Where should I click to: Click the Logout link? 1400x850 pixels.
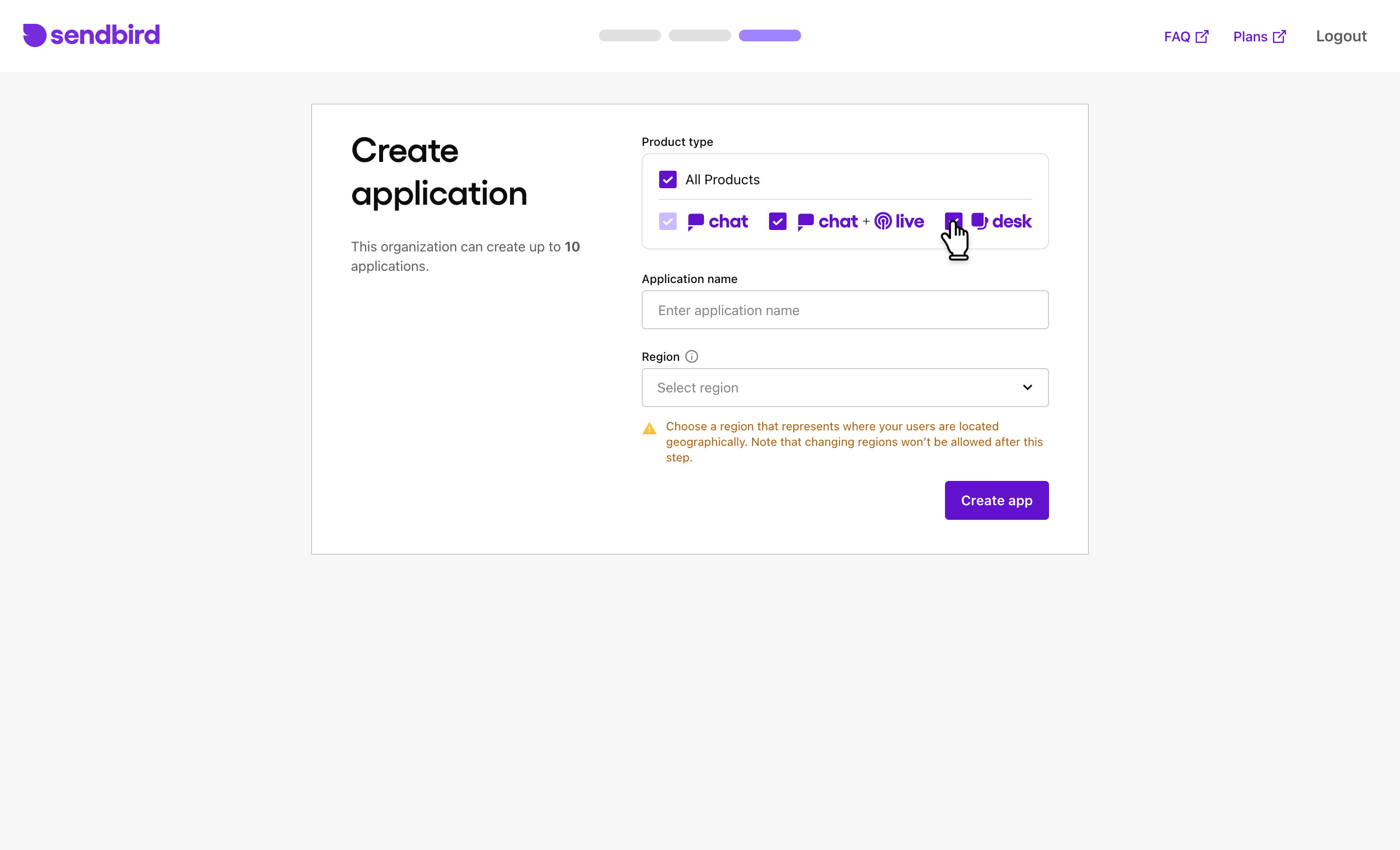point(1341,36)
